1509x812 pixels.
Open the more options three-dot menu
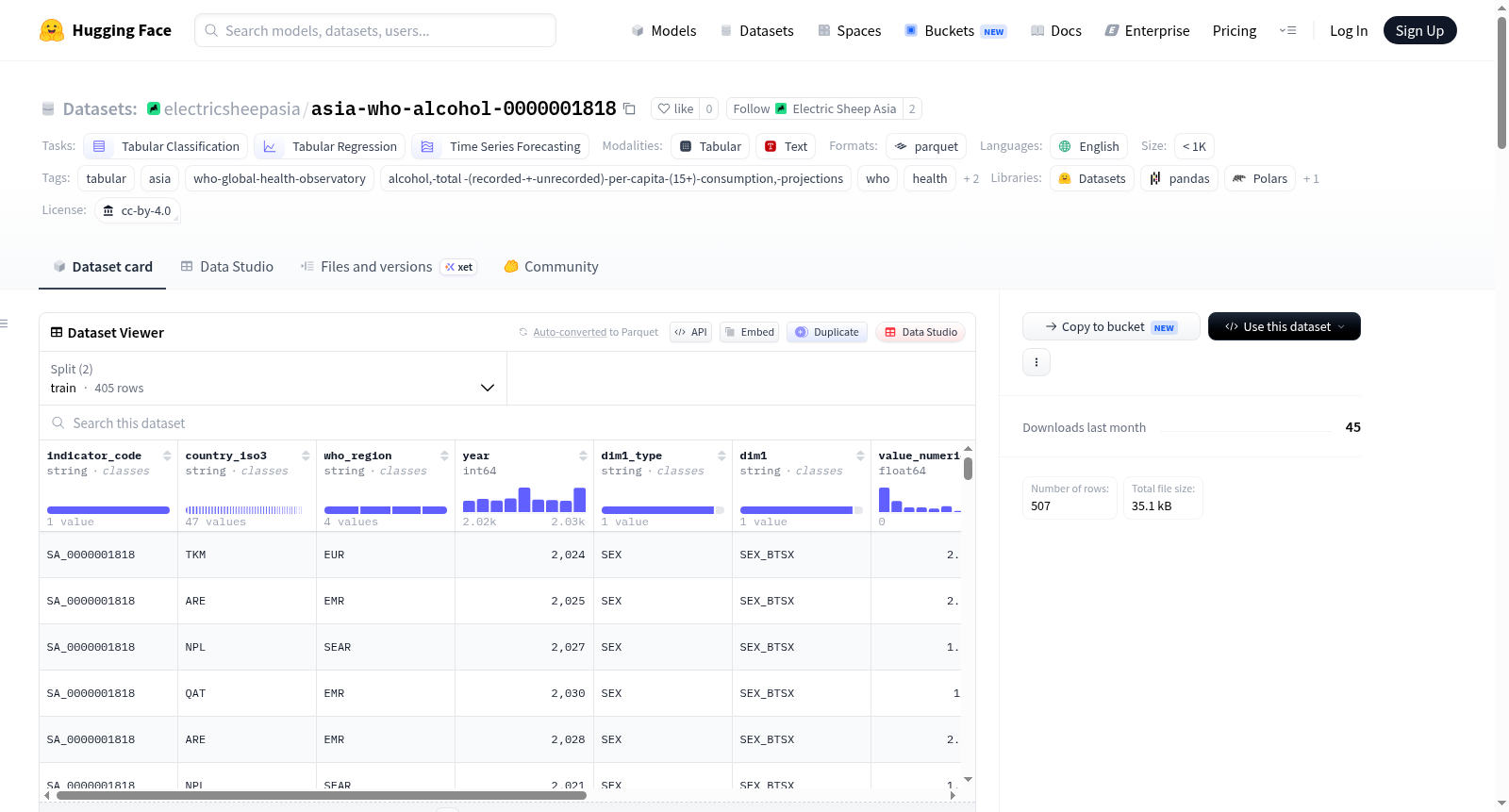(x=1036, y=362)
